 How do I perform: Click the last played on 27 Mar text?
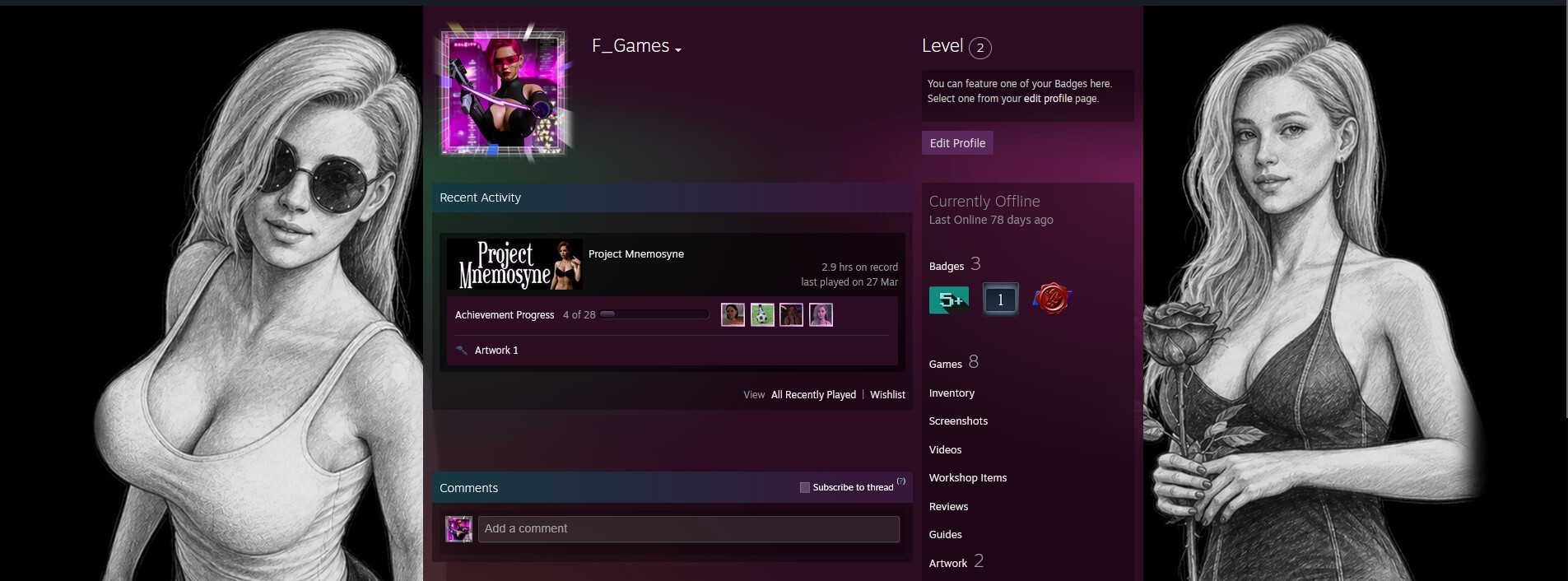point(849,282)
